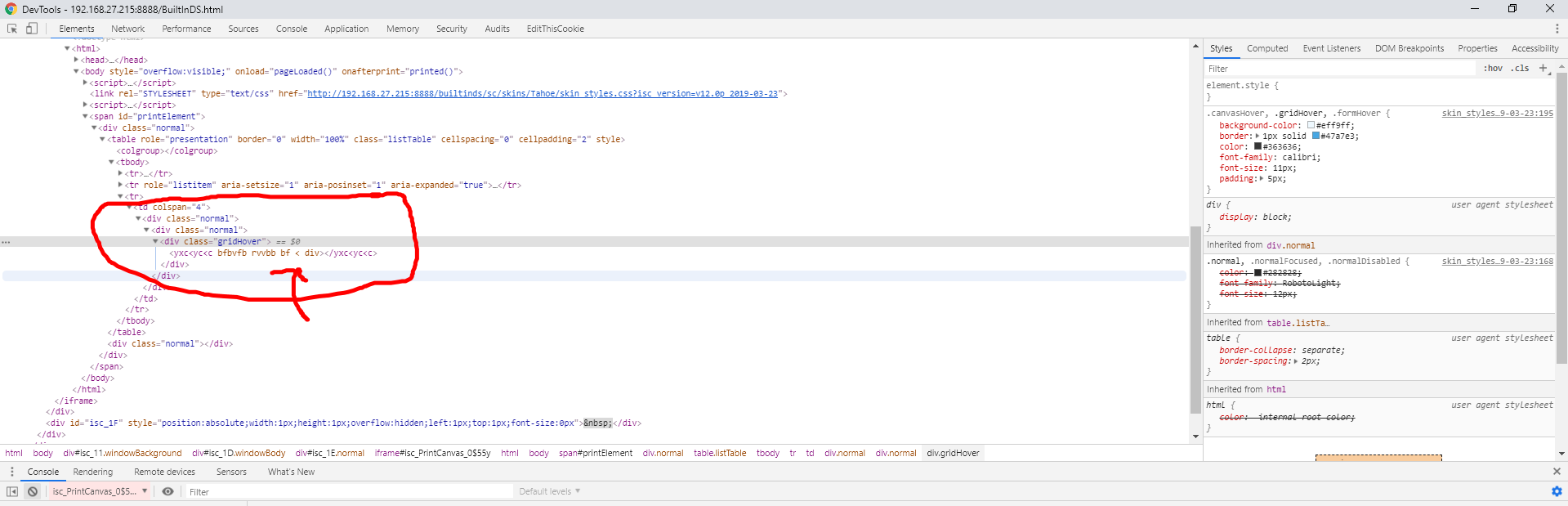Select span#printElement breadcrumb
Viewport: 1568px width, 506px height.
[596, 453]
